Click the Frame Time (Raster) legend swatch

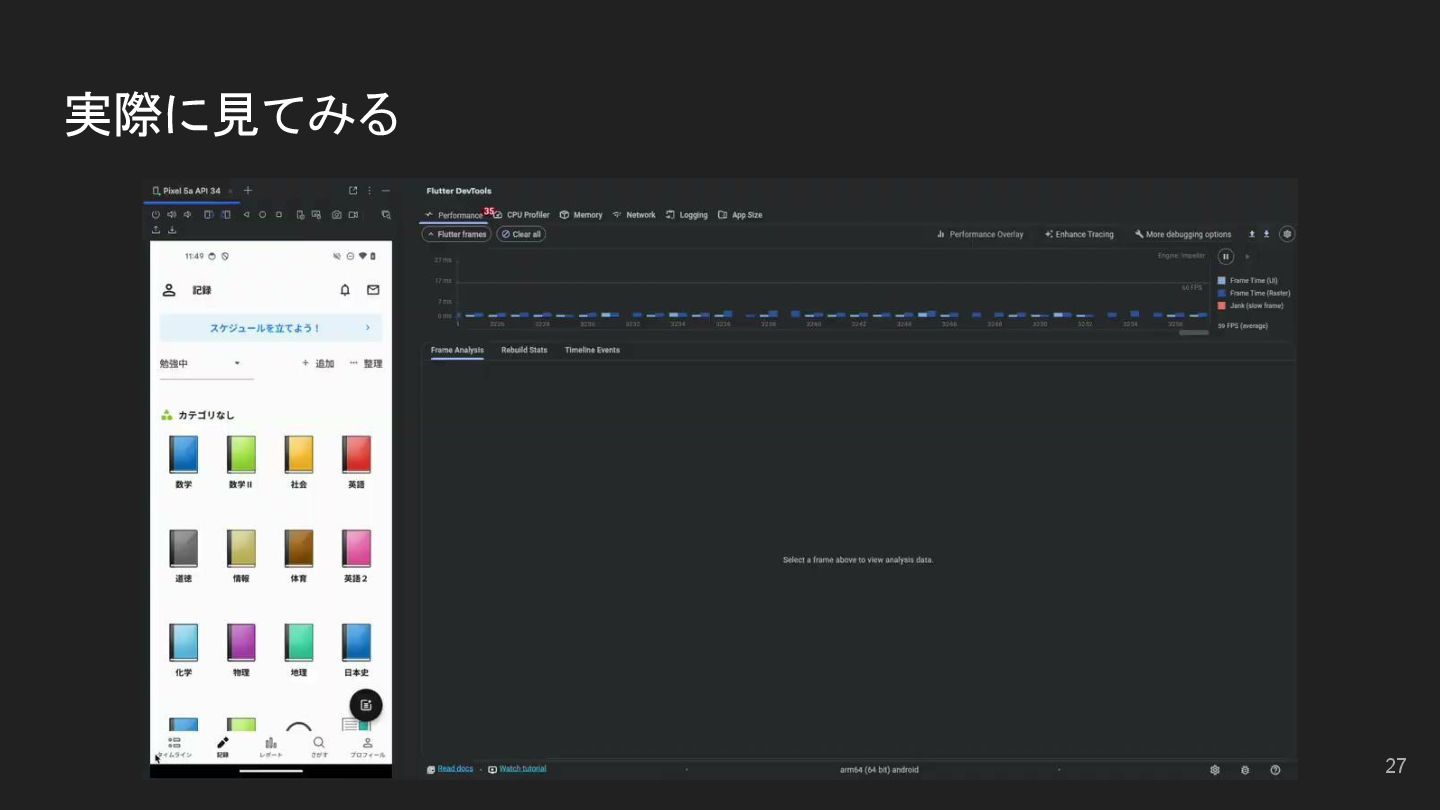pyautogui.click(x=1222, y=293)
